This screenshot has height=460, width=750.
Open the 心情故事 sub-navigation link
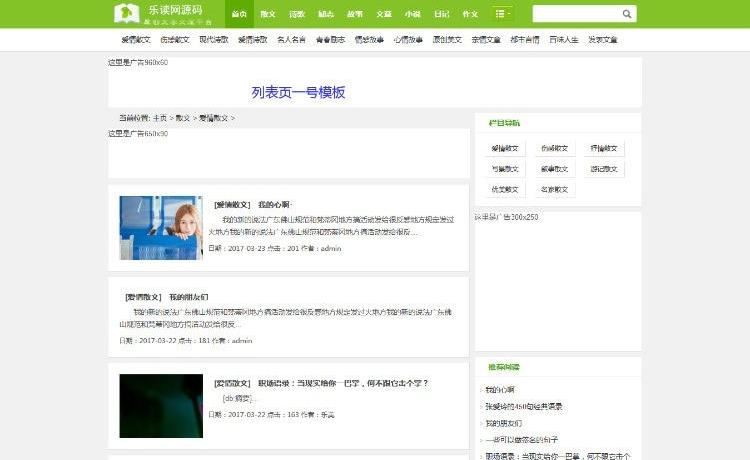click(408, 40)
